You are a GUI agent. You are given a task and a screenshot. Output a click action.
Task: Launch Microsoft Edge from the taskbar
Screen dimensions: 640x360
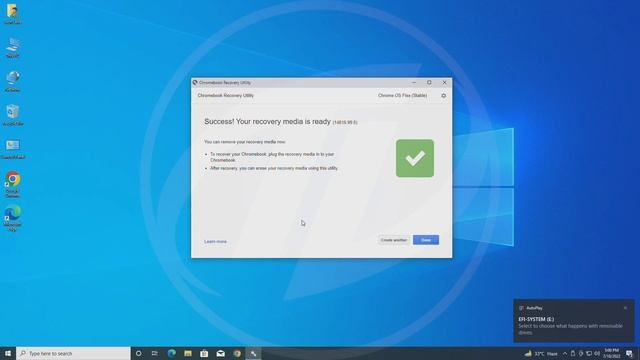171,353
